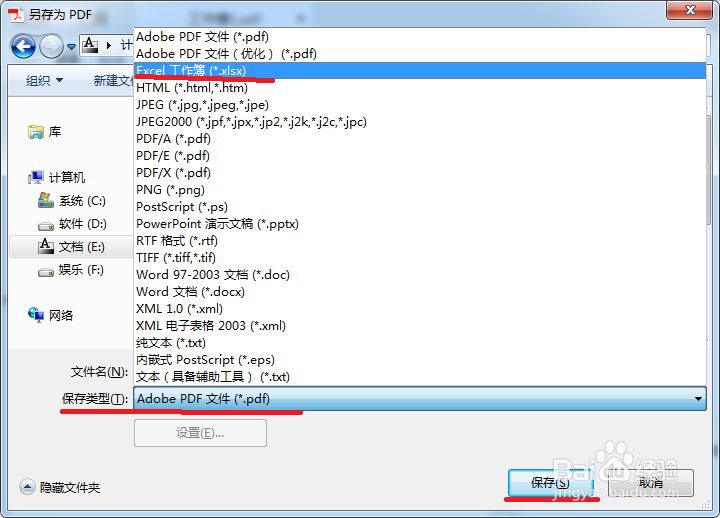Open the 娱乐 (F:) drive
This screenshot has height=518, width=720.
(81, 270)
